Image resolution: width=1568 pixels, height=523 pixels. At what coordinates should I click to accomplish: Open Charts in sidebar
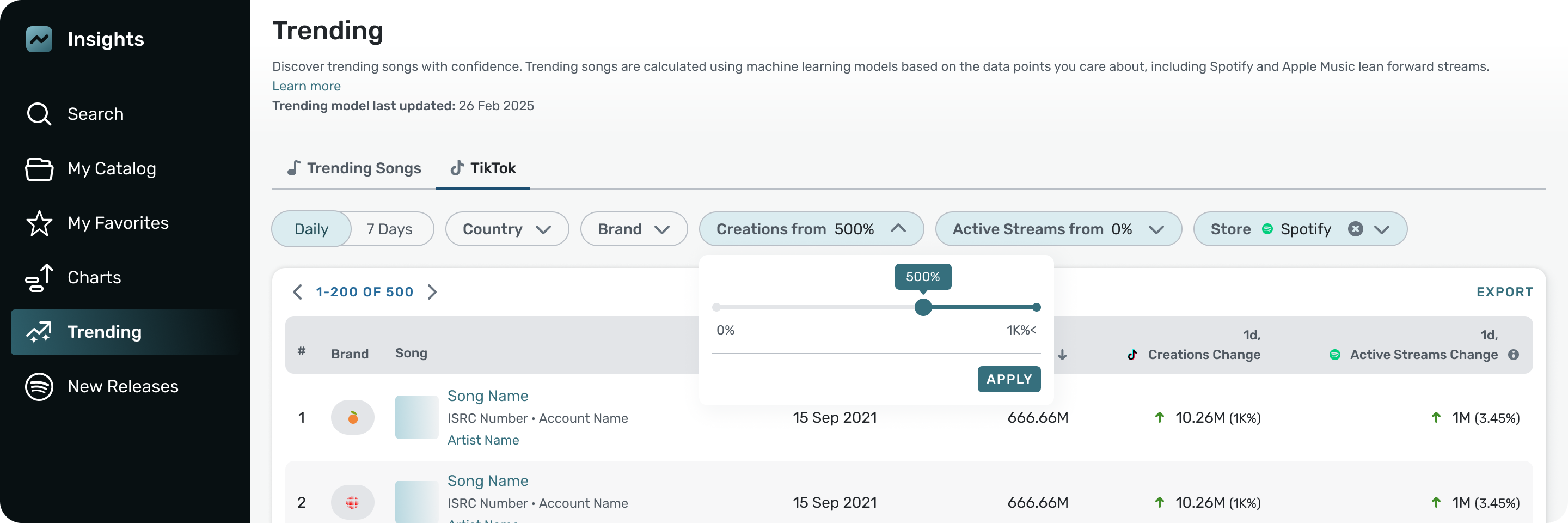(x=94, y=278)
